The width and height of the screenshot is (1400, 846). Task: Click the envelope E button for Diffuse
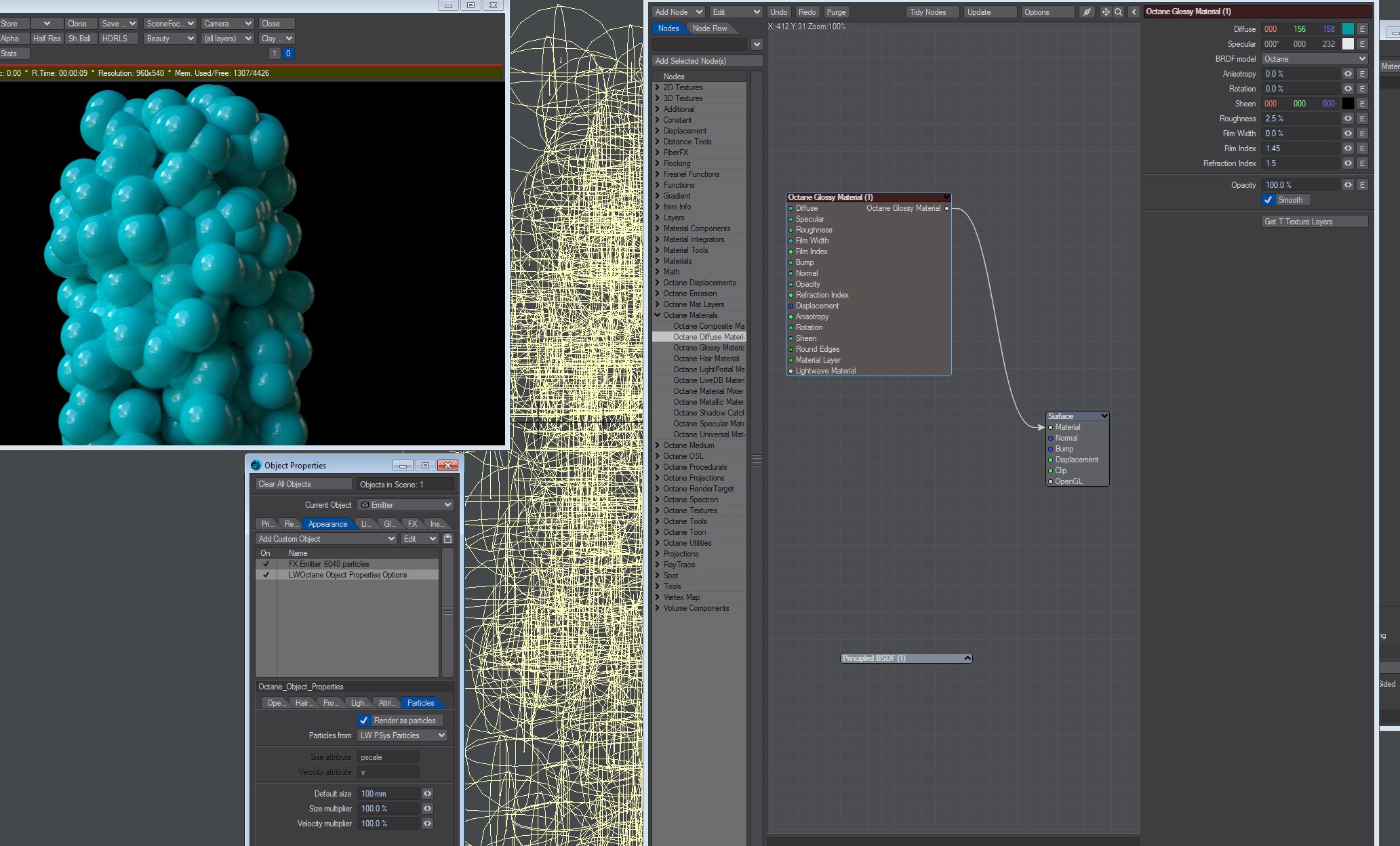[x=1362, y=29]
